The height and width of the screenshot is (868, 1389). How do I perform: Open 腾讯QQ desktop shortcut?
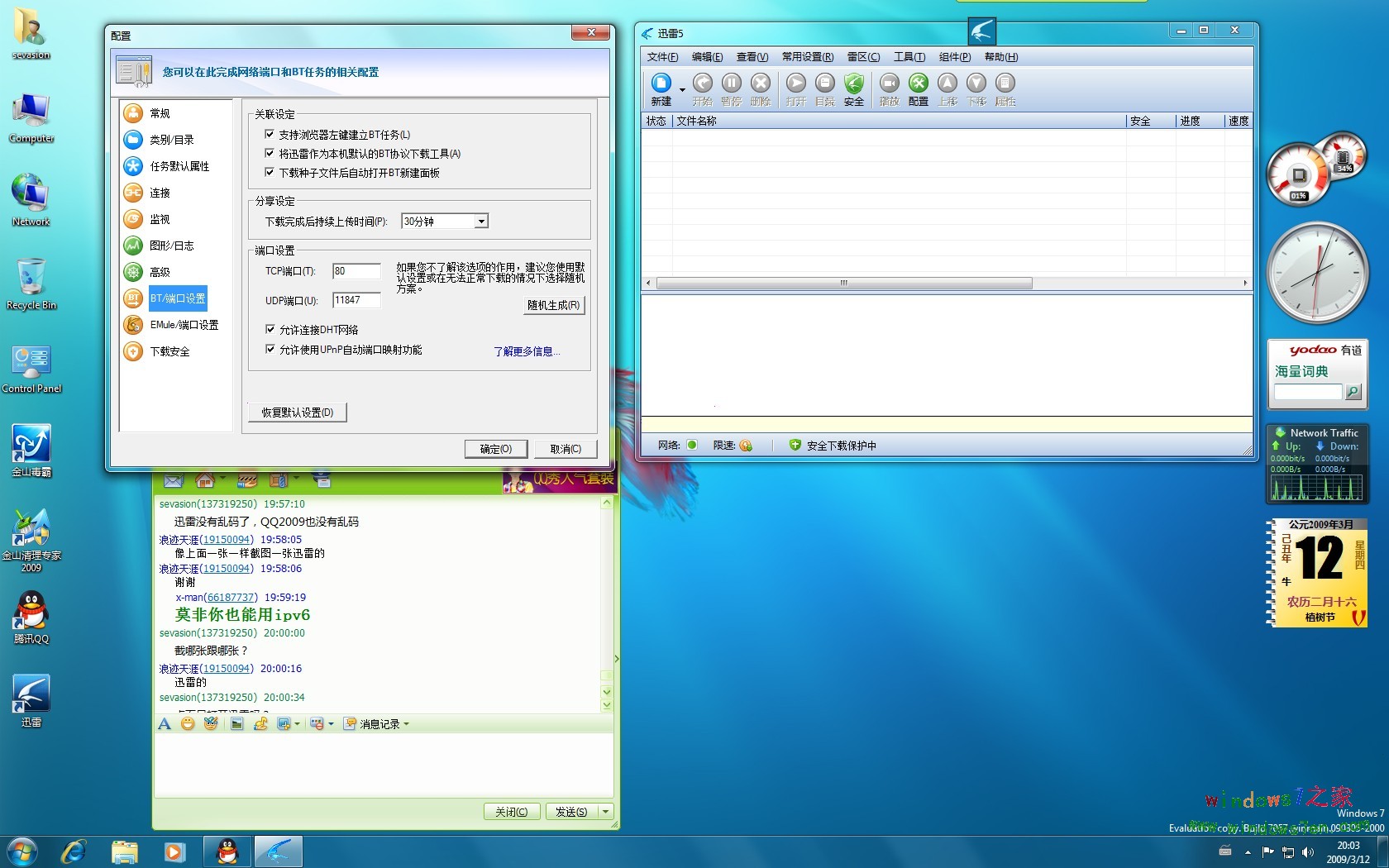(x=31, y=616)
